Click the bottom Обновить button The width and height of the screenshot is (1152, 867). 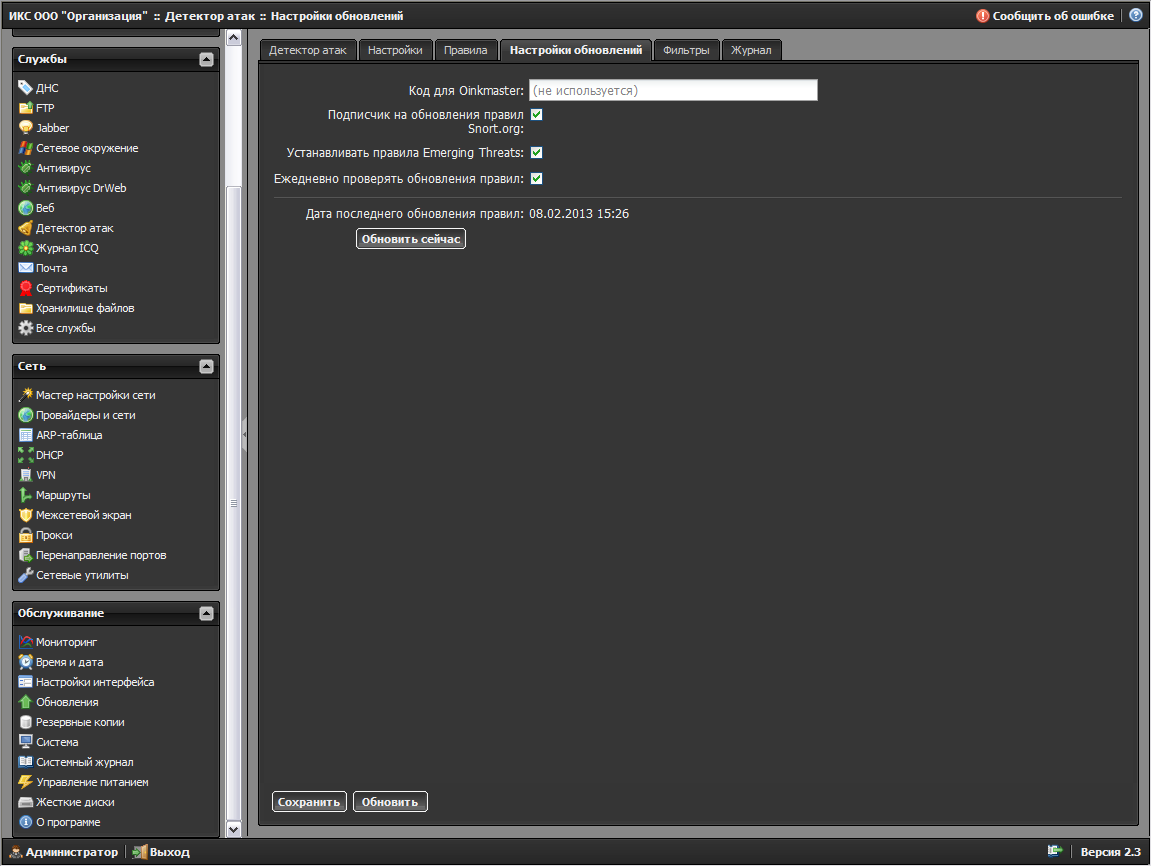(x=389, y=802)
